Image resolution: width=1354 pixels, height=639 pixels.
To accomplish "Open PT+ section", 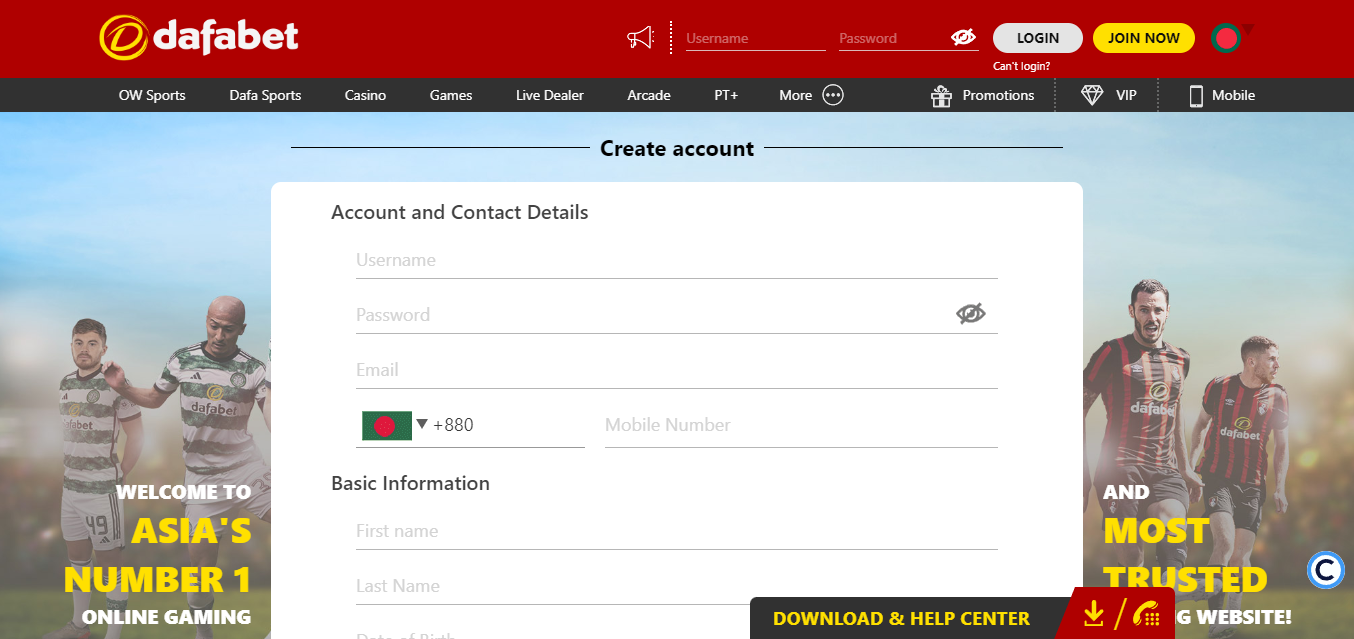I will pos(726,95).
